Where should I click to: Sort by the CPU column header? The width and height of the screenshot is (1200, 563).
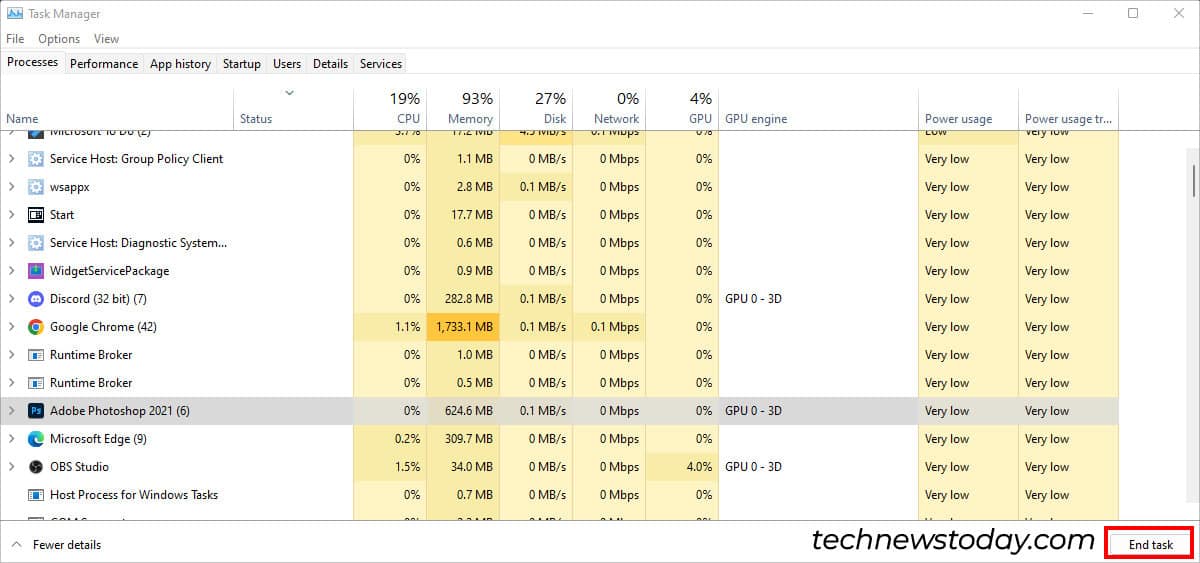390,108
